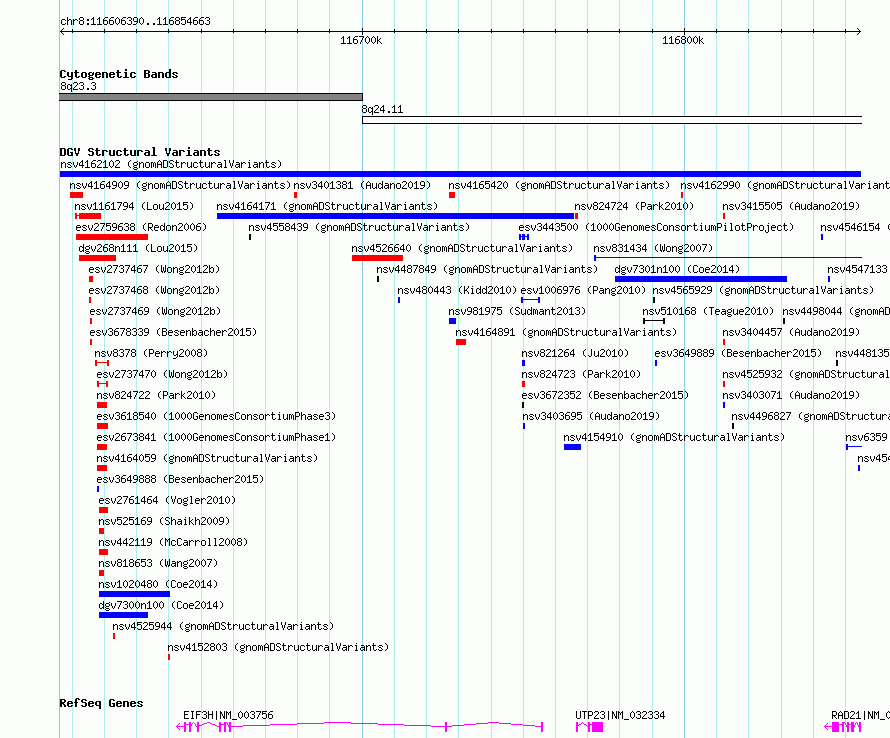Click the nsv4525932 variant label

[x=806, y=374]
